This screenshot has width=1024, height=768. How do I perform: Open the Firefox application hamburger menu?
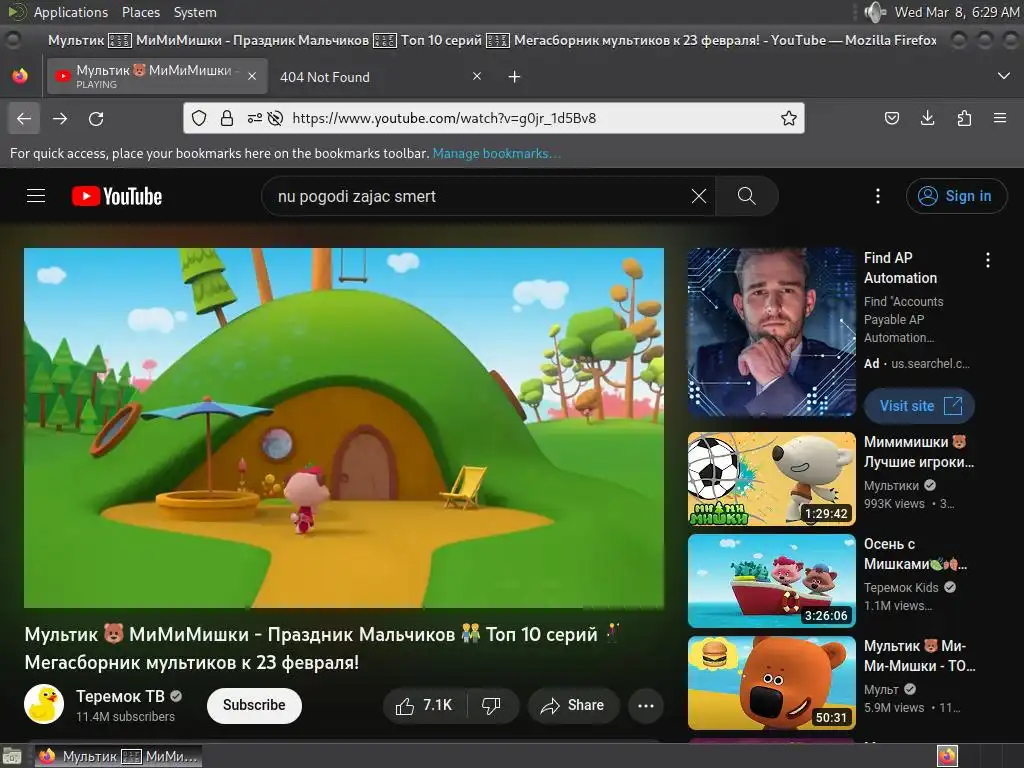pos(1000,118)
